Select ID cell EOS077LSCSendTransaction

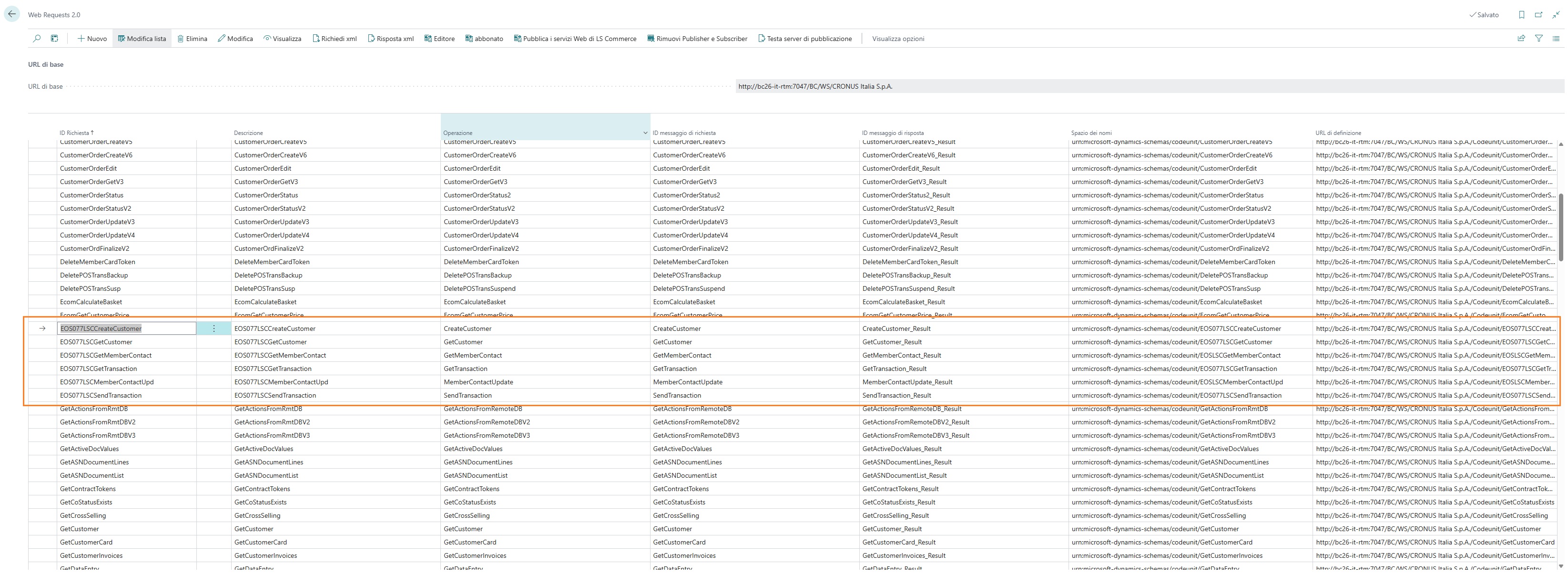click(127, 395)
